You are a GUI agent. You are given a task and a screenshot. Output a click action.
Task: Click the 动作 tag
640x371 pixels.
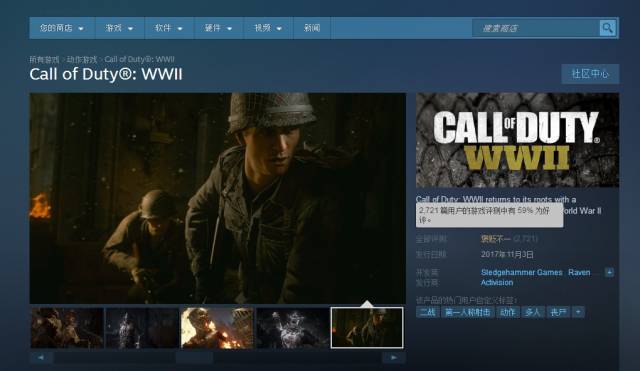pyautogui.click(x=507, y=312)
